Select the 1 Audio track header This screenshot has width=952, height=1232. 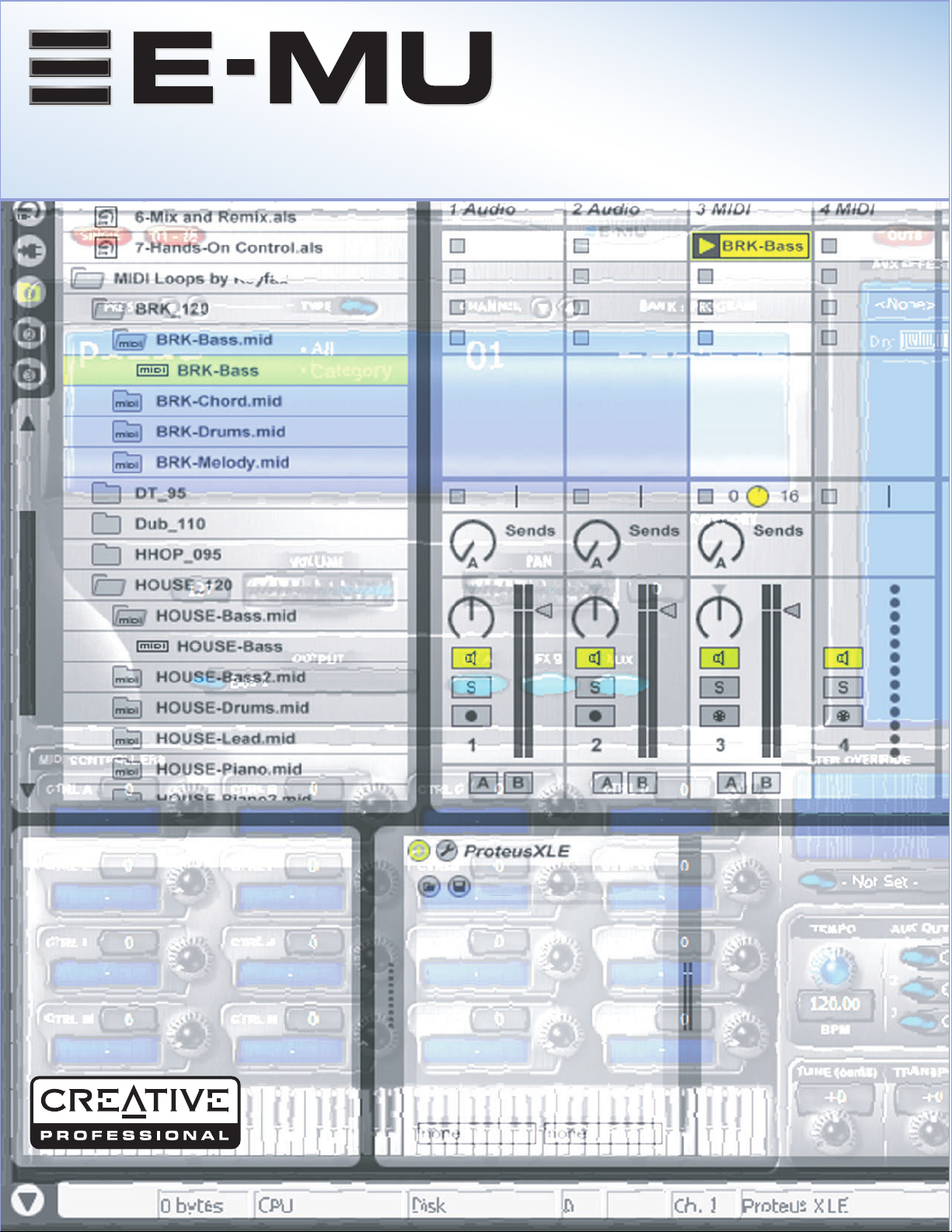tap(503, 210)
